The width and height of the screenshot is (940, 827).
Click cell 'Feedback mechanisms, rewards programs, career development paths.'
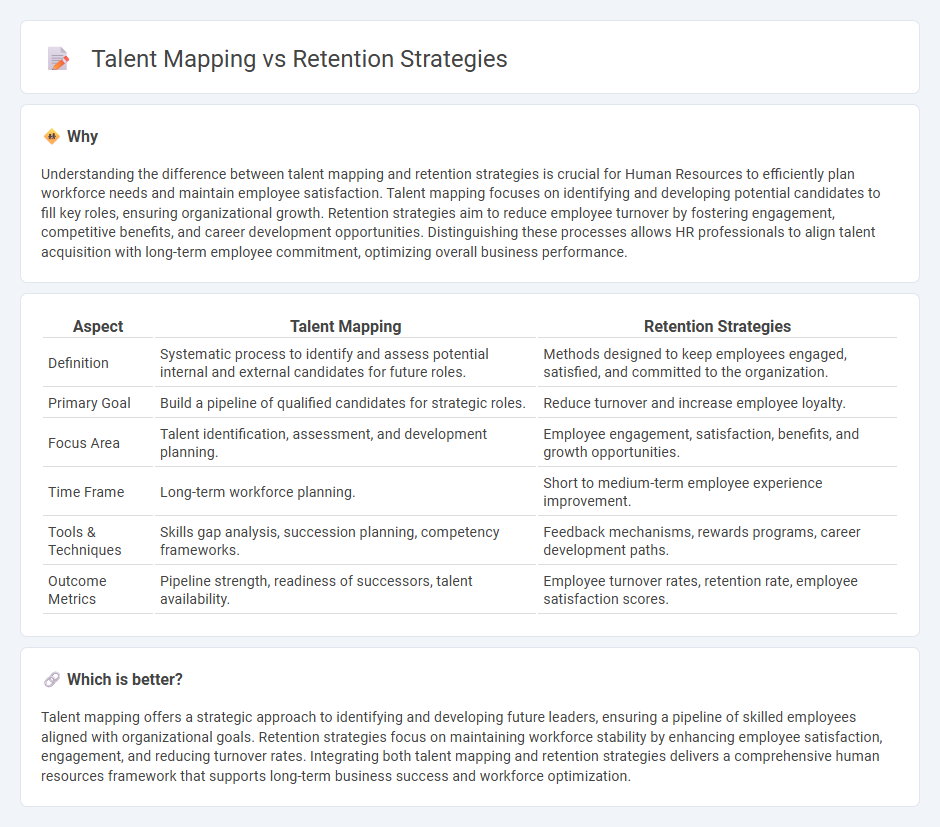tap(717, 541)
